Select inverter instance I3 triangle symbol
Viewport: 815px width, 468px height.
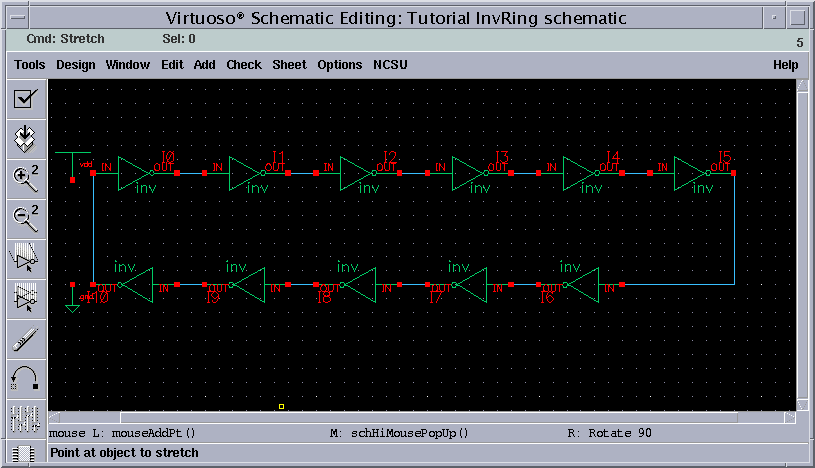click(468, 173)
